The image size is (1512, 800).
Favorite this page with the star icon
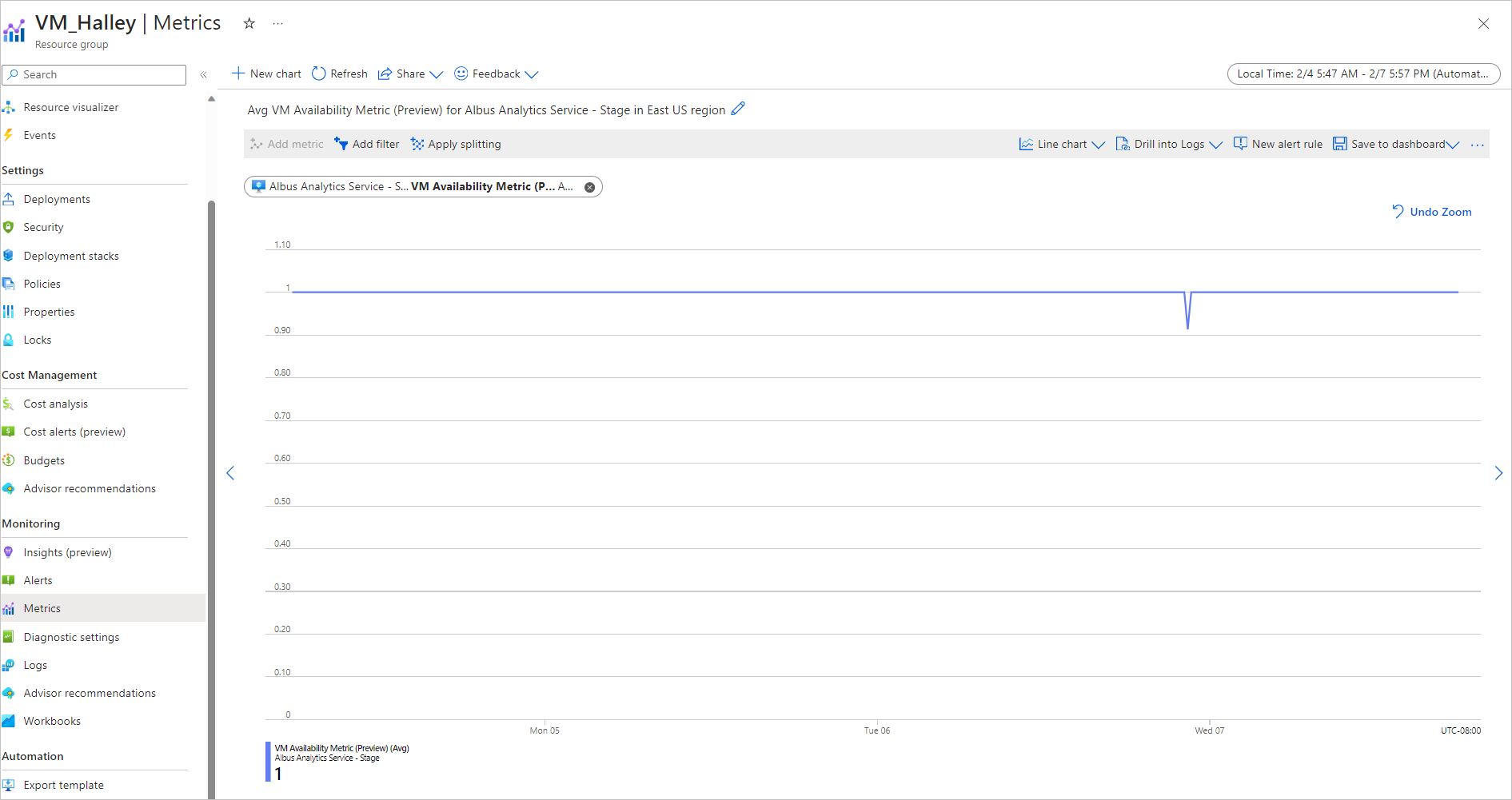(x=249, y=23)
